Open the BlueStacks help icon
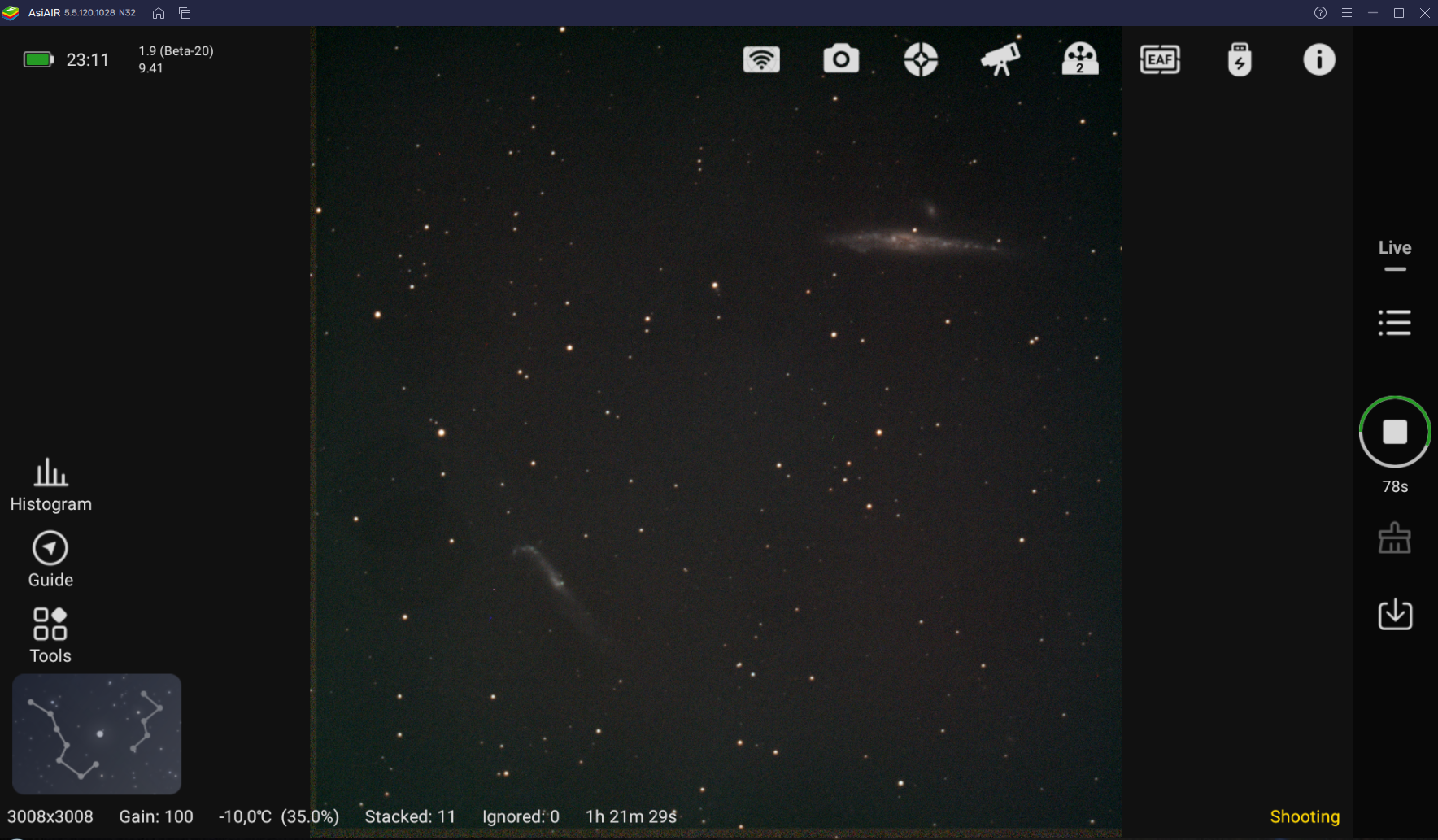 point(1320,13)
